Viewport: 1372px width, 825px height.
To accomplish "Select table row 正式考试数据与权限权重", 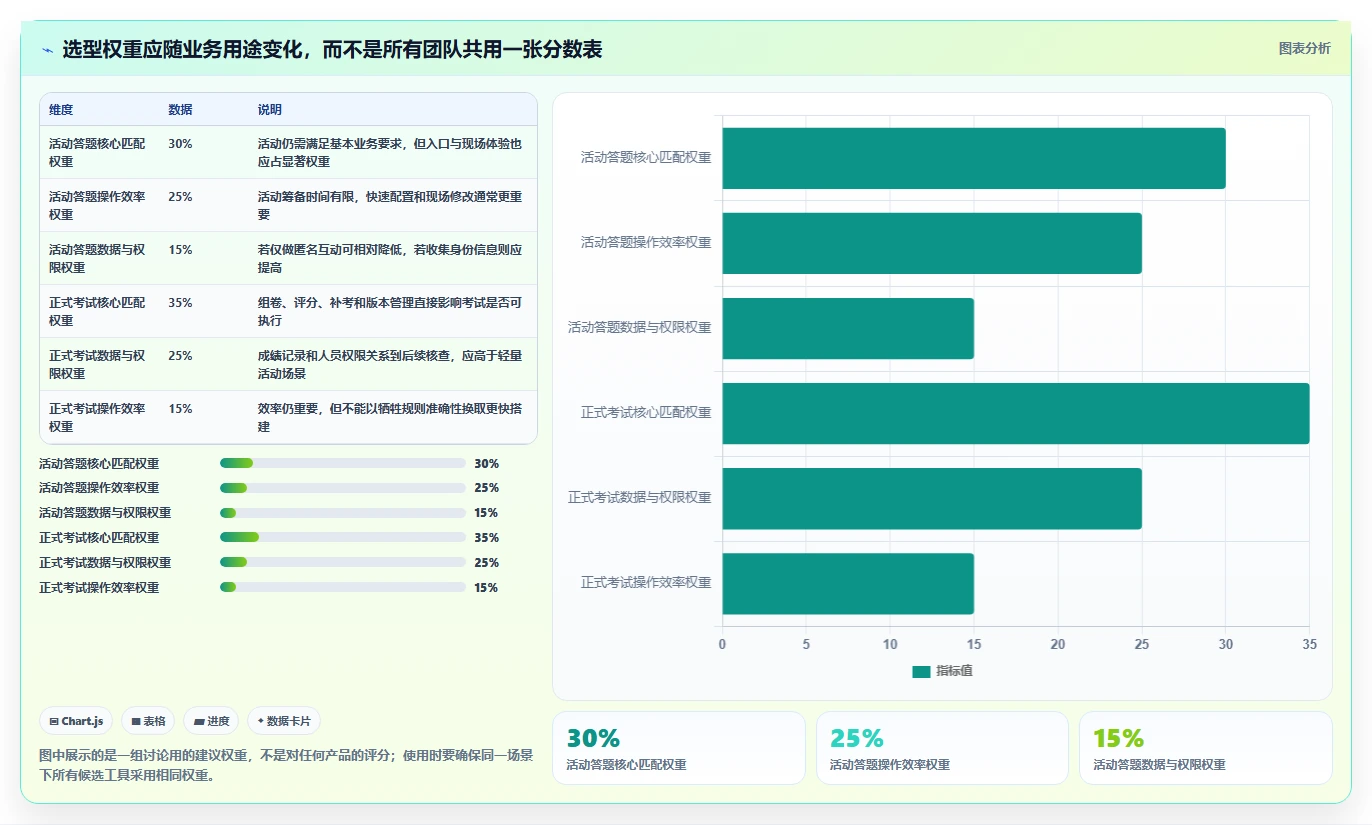I will [x=288, y=364].
